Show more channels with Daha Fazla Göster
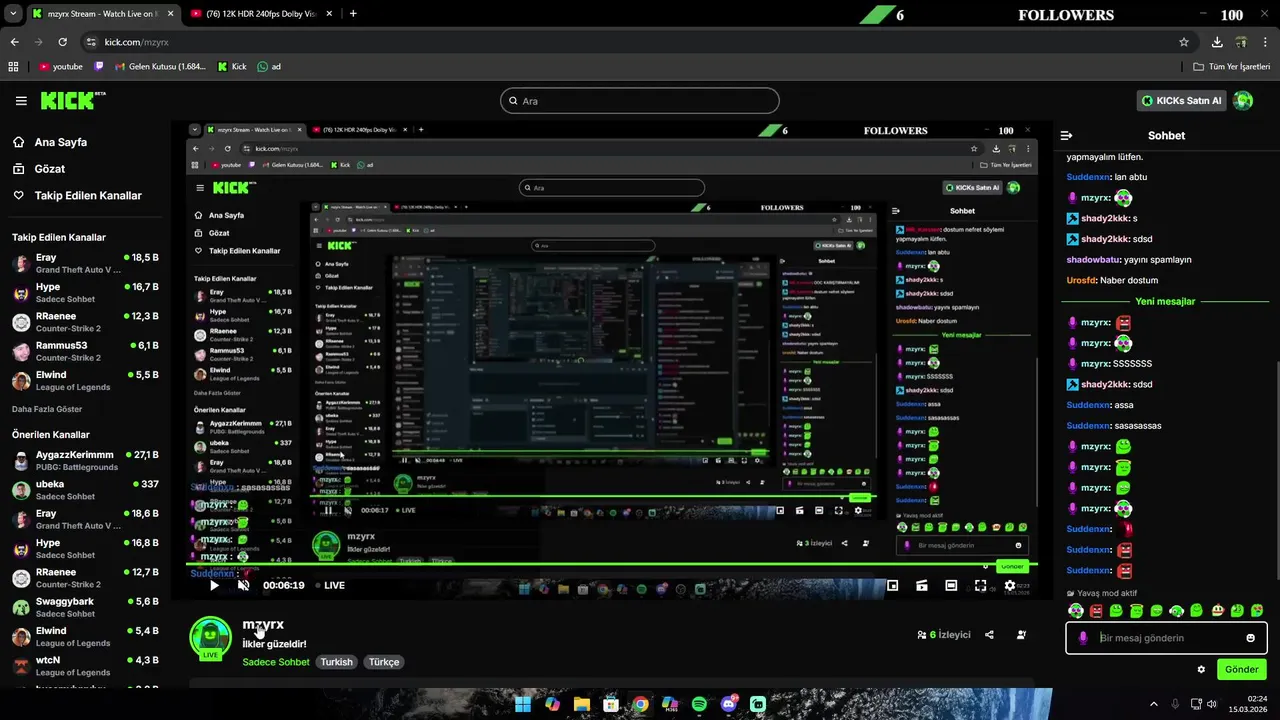Viewport: 1280px width, 720px height. pyautogui.click(x=47, y=409)
